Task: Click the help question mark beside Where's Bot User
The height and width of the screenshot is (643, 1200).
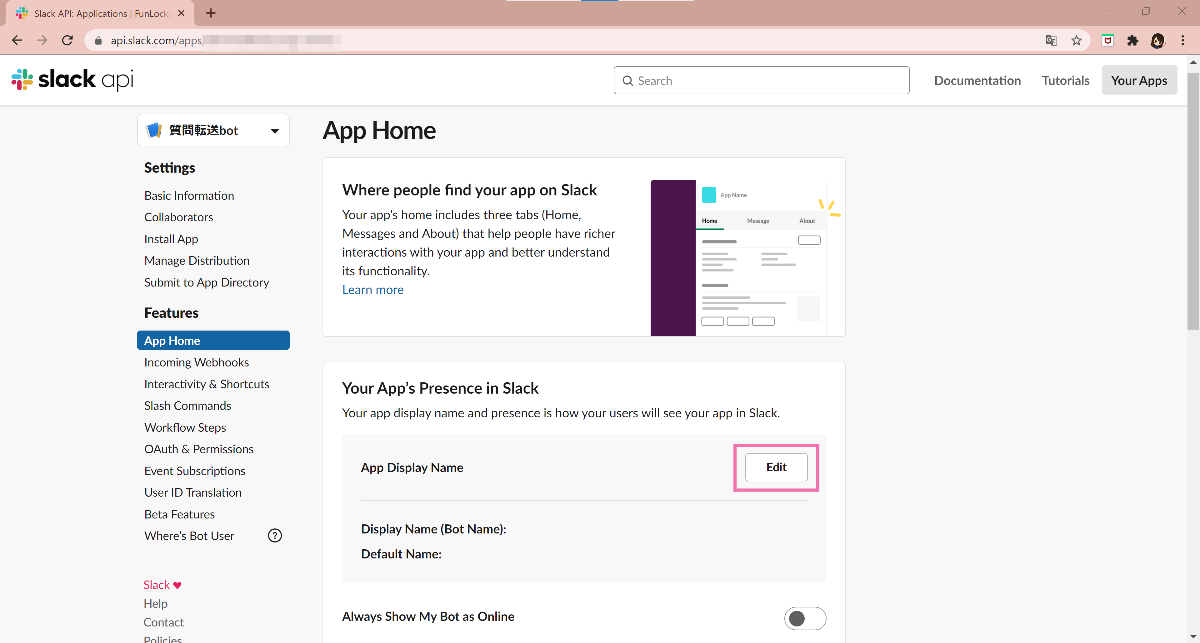Action: 275,536
